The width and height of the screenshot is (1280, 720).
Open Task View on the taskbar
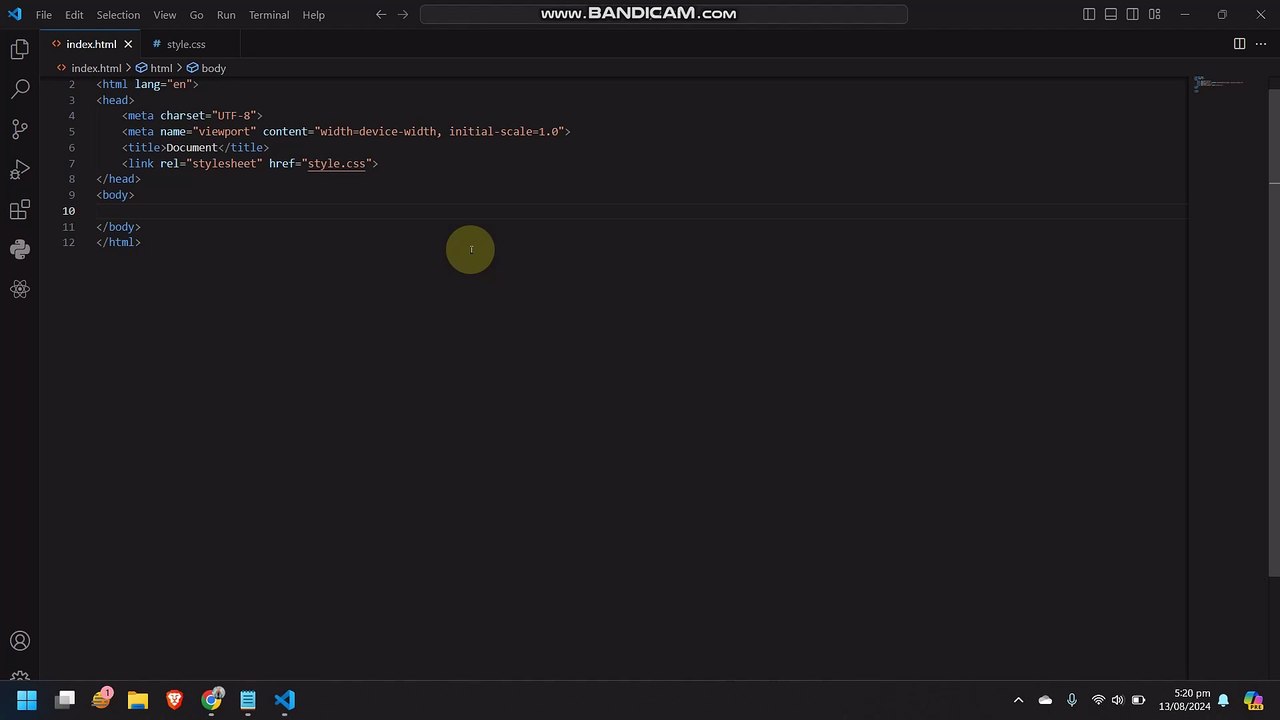tap(65, 700)
